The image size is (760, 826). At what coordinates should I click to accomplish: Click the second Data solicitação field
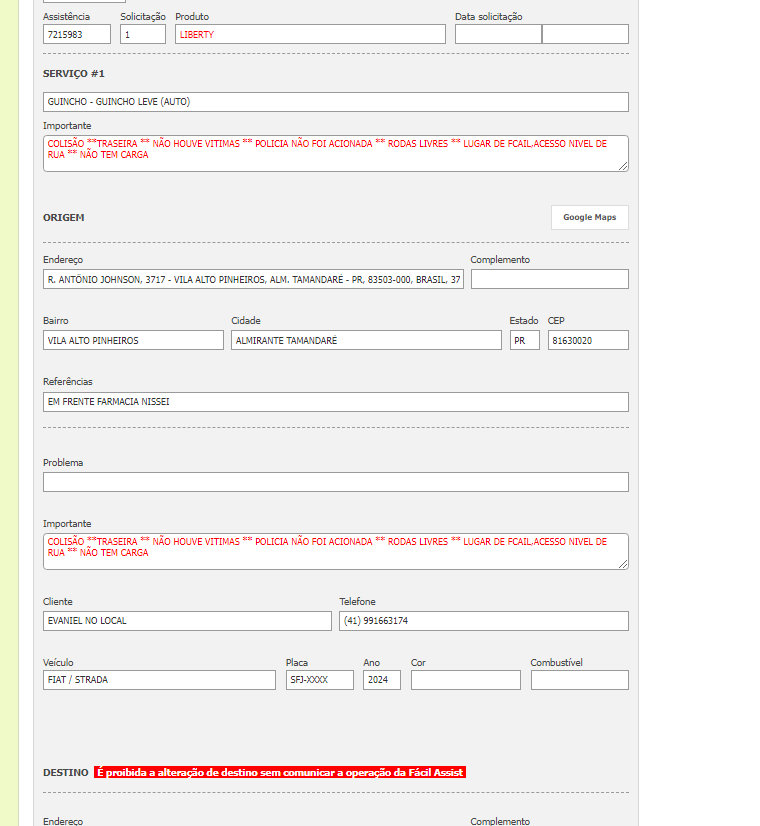click(585, 34)
